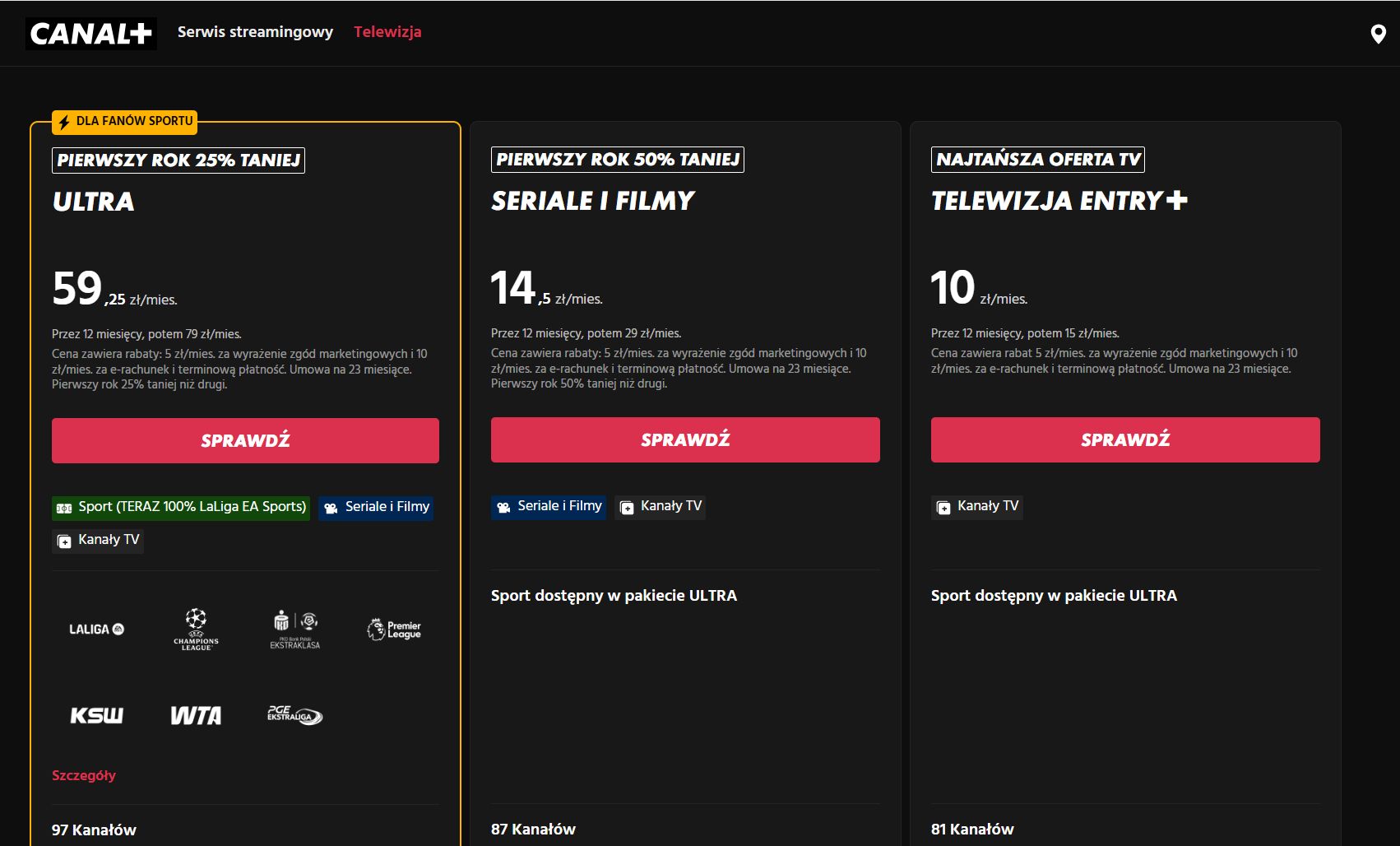Click the 10 zł/mies. price
The image size is (1400, 846).
click(x=980, y=288)
